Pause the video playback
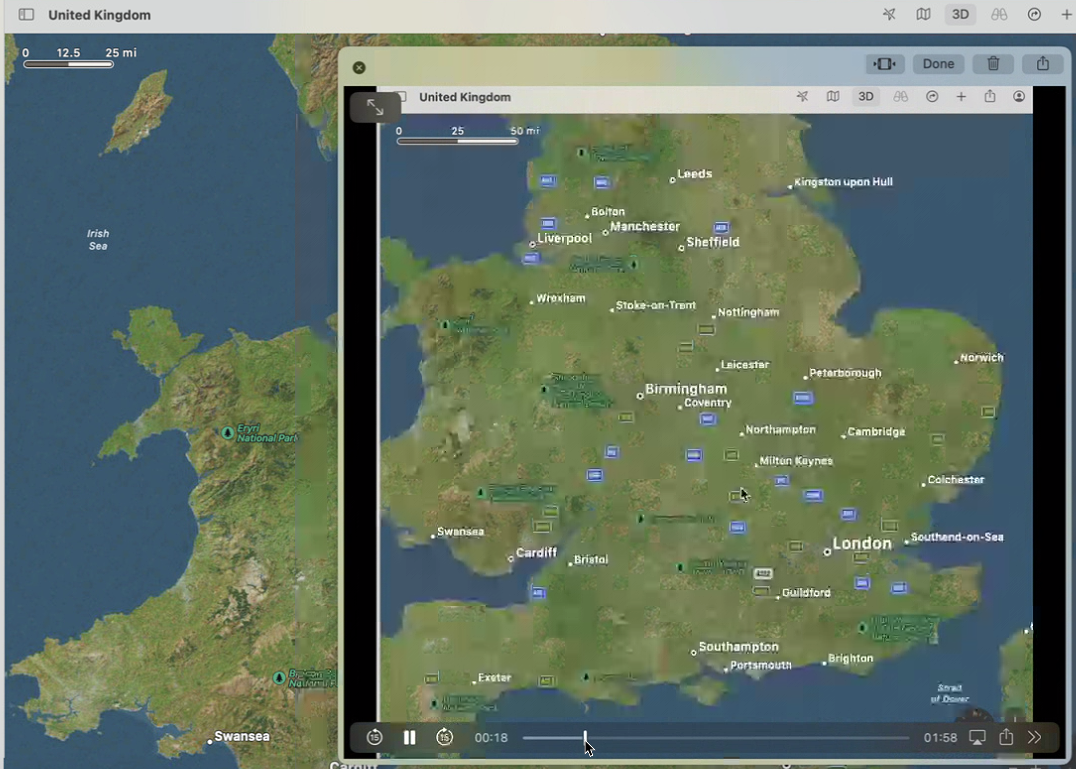Viewport: 1076px width, 769px height. (x=409, y=738)
